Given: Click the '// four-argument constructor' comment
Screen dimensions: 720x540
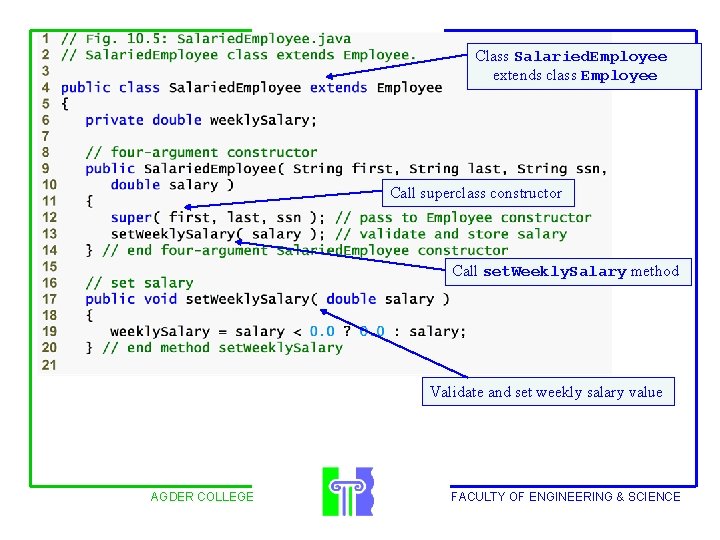Looking at the screenshot, I should pos(201,152).
